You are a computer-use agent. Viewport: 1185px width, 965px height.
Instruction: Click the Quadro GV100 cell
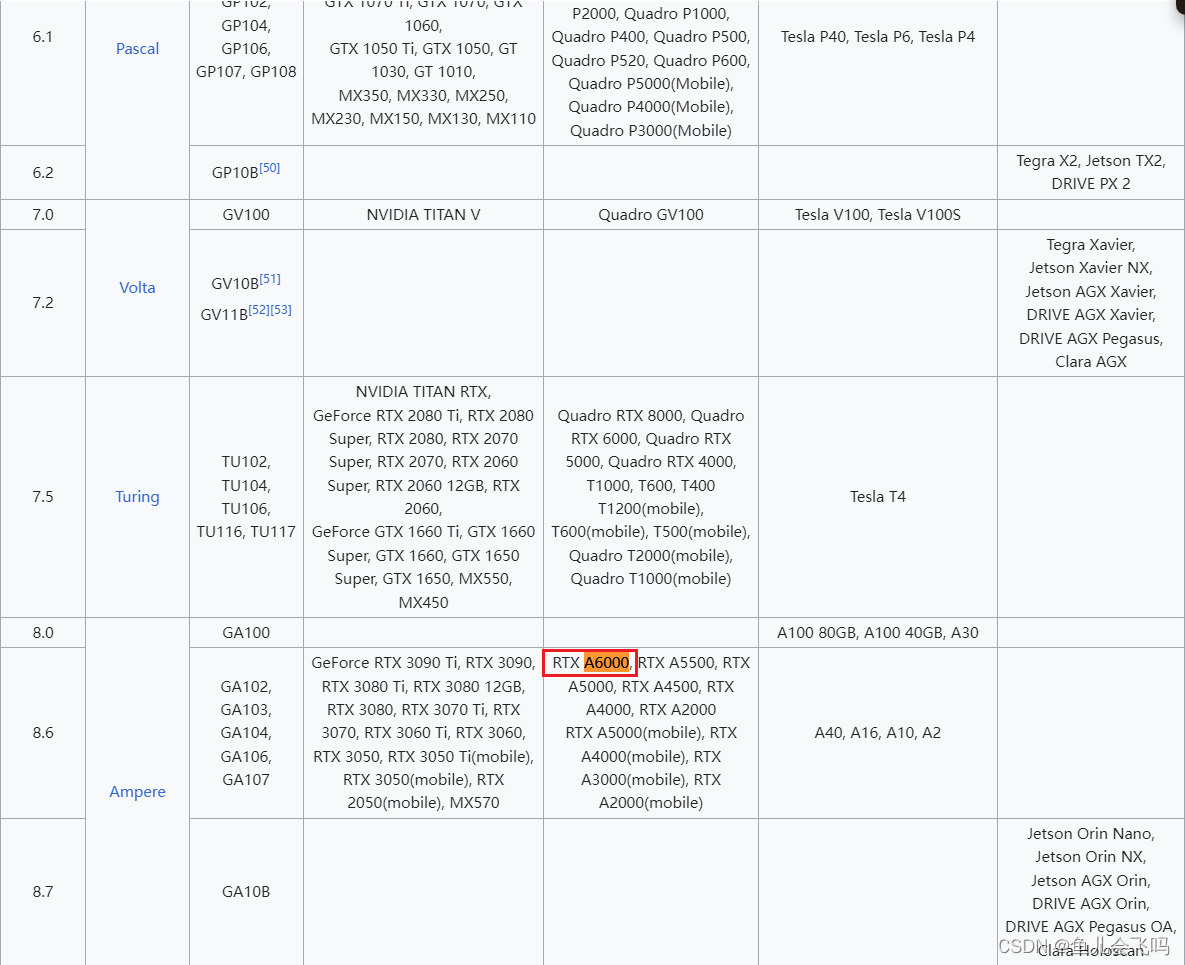tap(651, 215)
